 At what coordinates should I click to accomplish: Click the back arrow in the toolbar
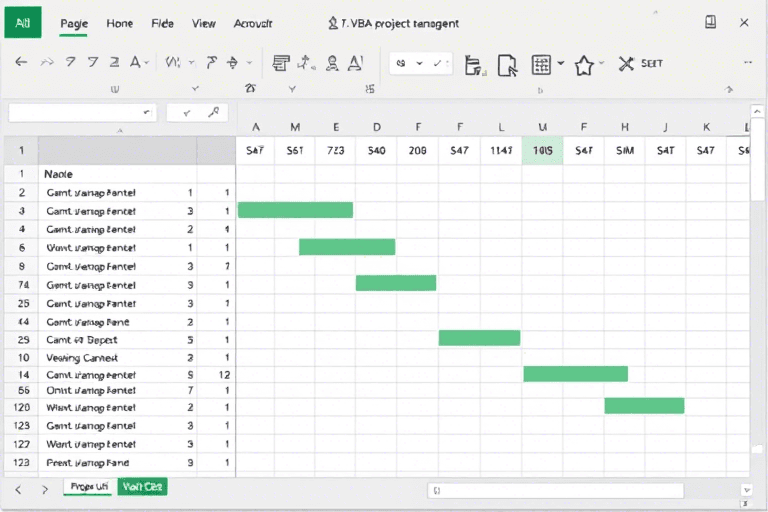pos(21,63)
